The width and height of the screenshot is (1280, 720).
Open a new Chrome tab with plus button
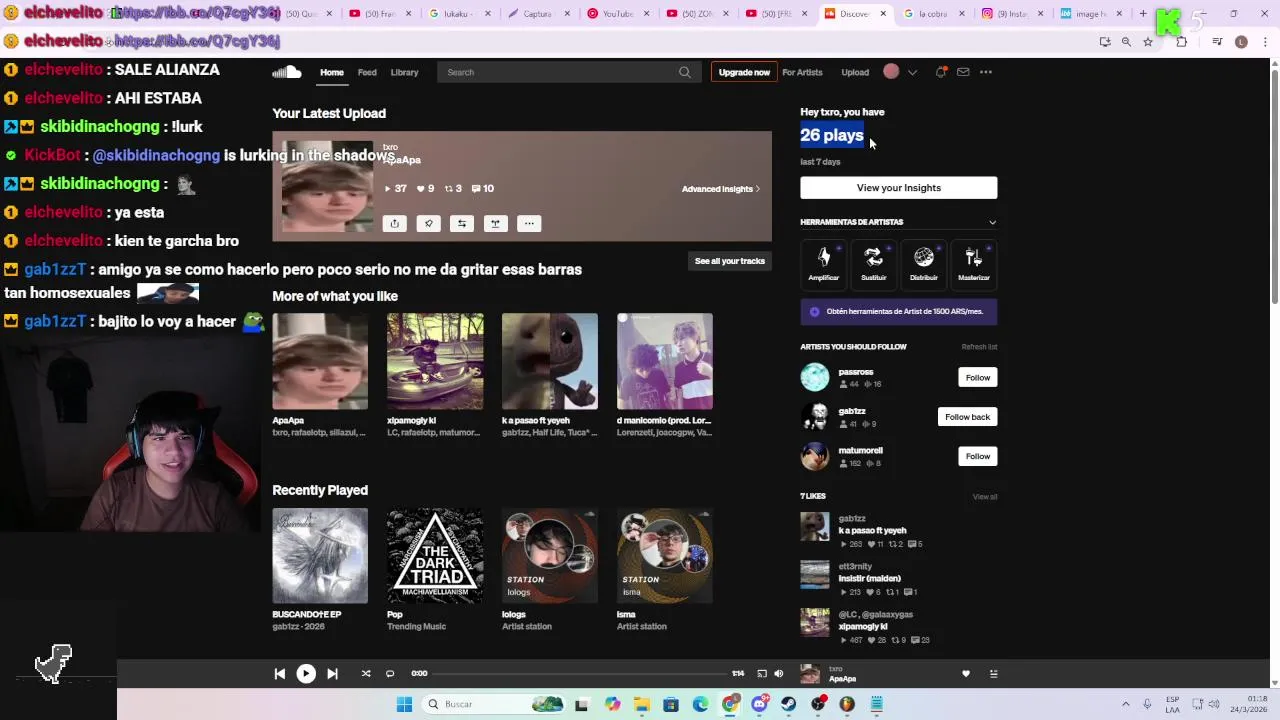(1143, 14)
